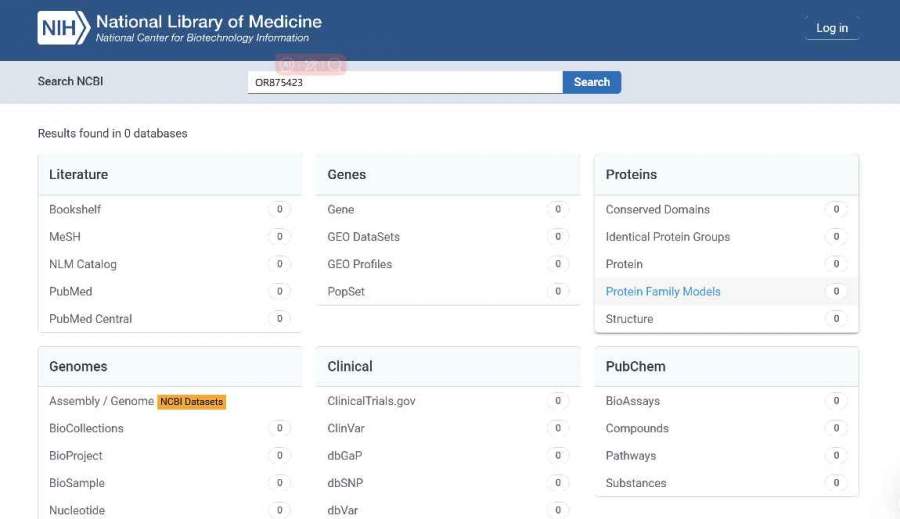Select the Nucleotide database link
The width and height of the screenshot is (900, 519).
77,510
